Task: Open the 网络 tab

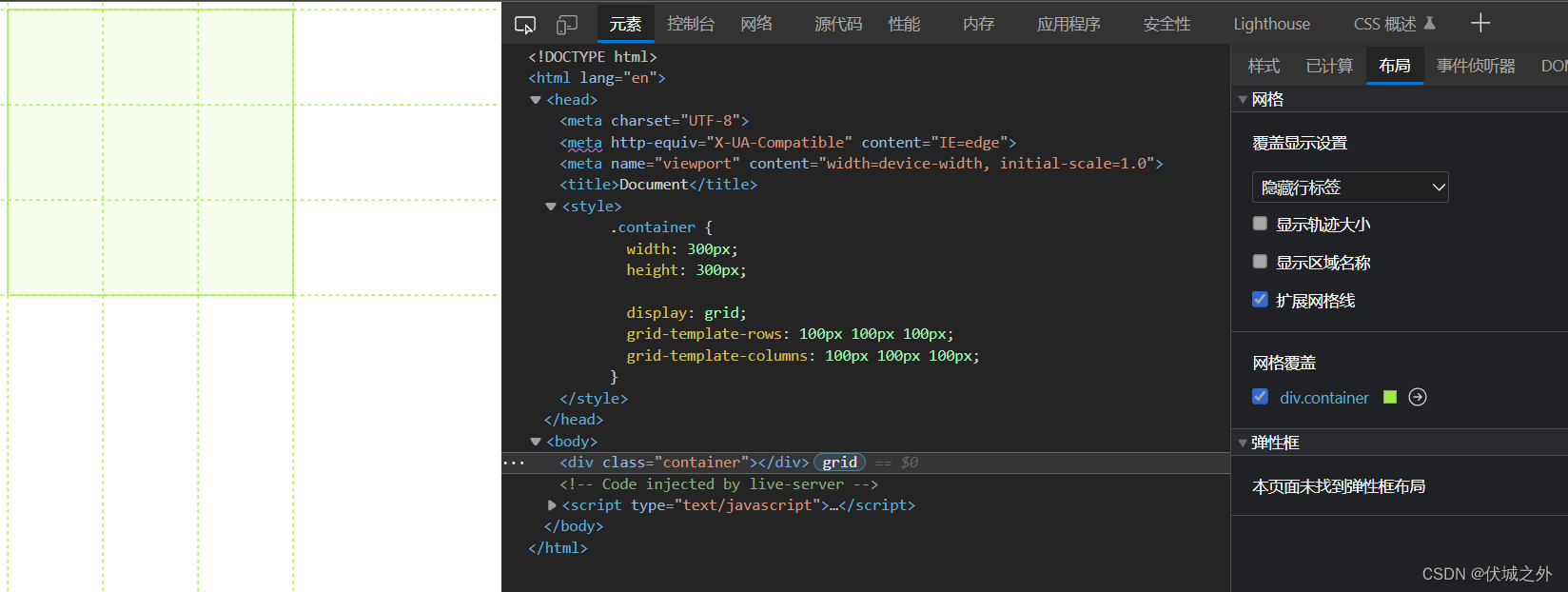Action: [756, 24]
